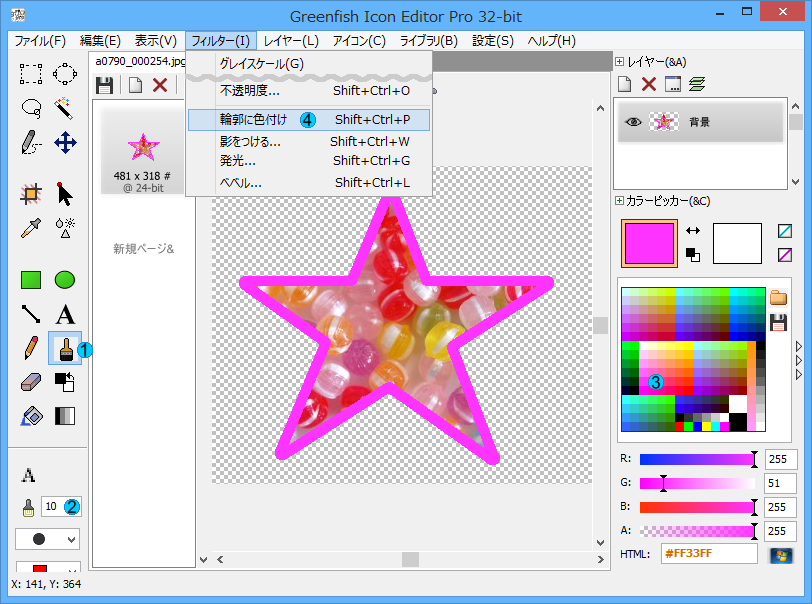The height and width of the screenshot is (604, 812).
Task: Collapse the カラーピッカー panel expander
Action: (x=620, y=201)
